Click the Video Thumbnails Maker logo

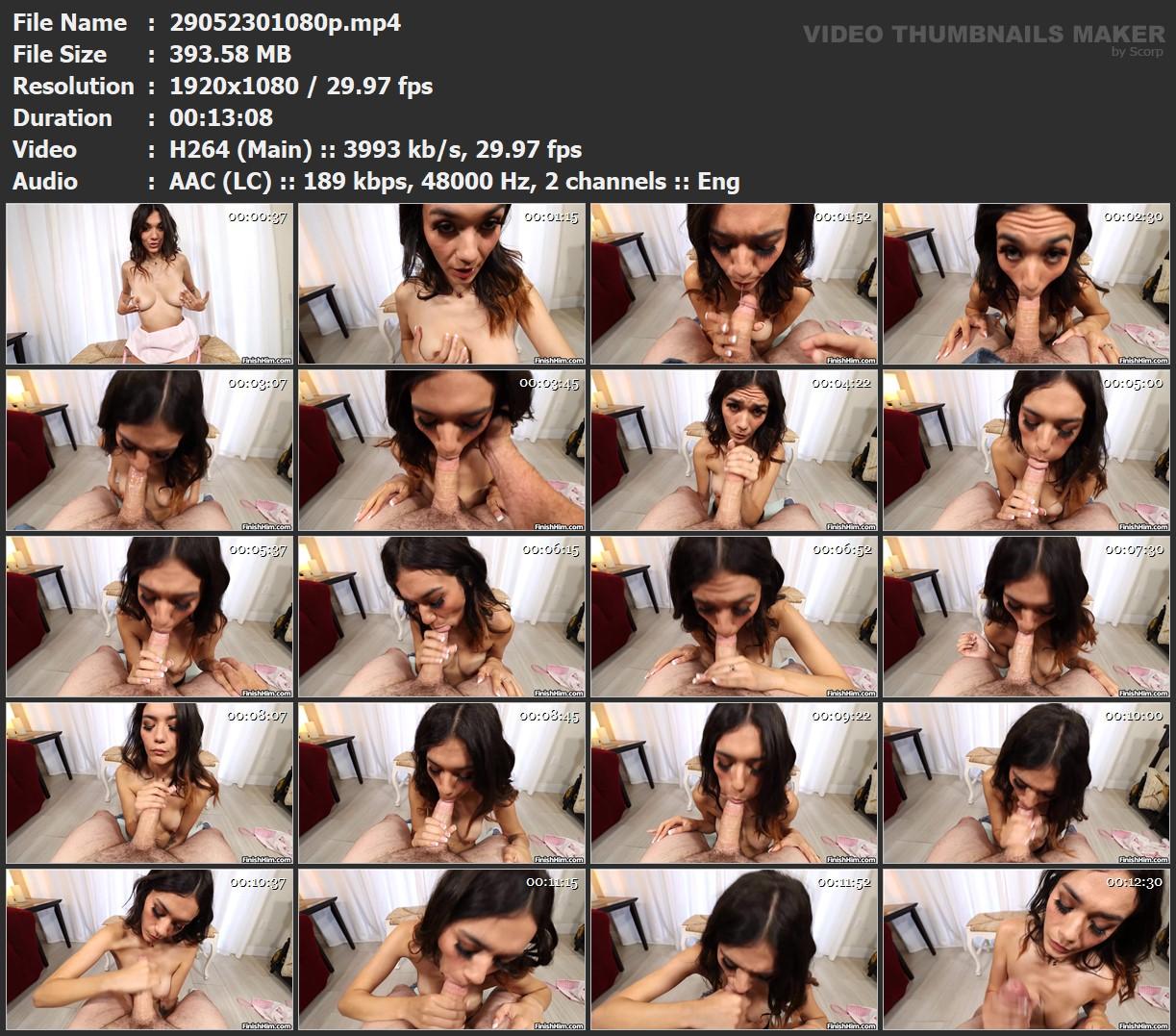pyautogui.click(x=983, y=35)
